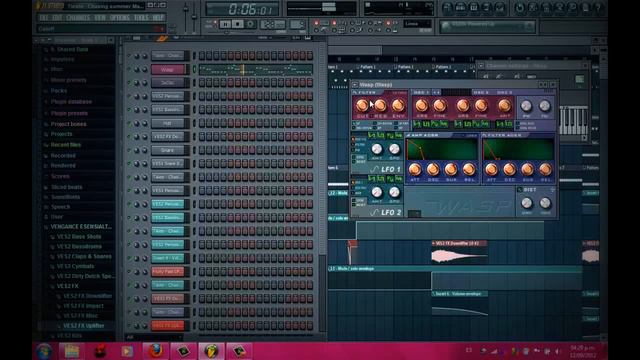Click the FL Studio fruit taskbar icon
This screenshot has width=640, height=360.
(211, 351)
